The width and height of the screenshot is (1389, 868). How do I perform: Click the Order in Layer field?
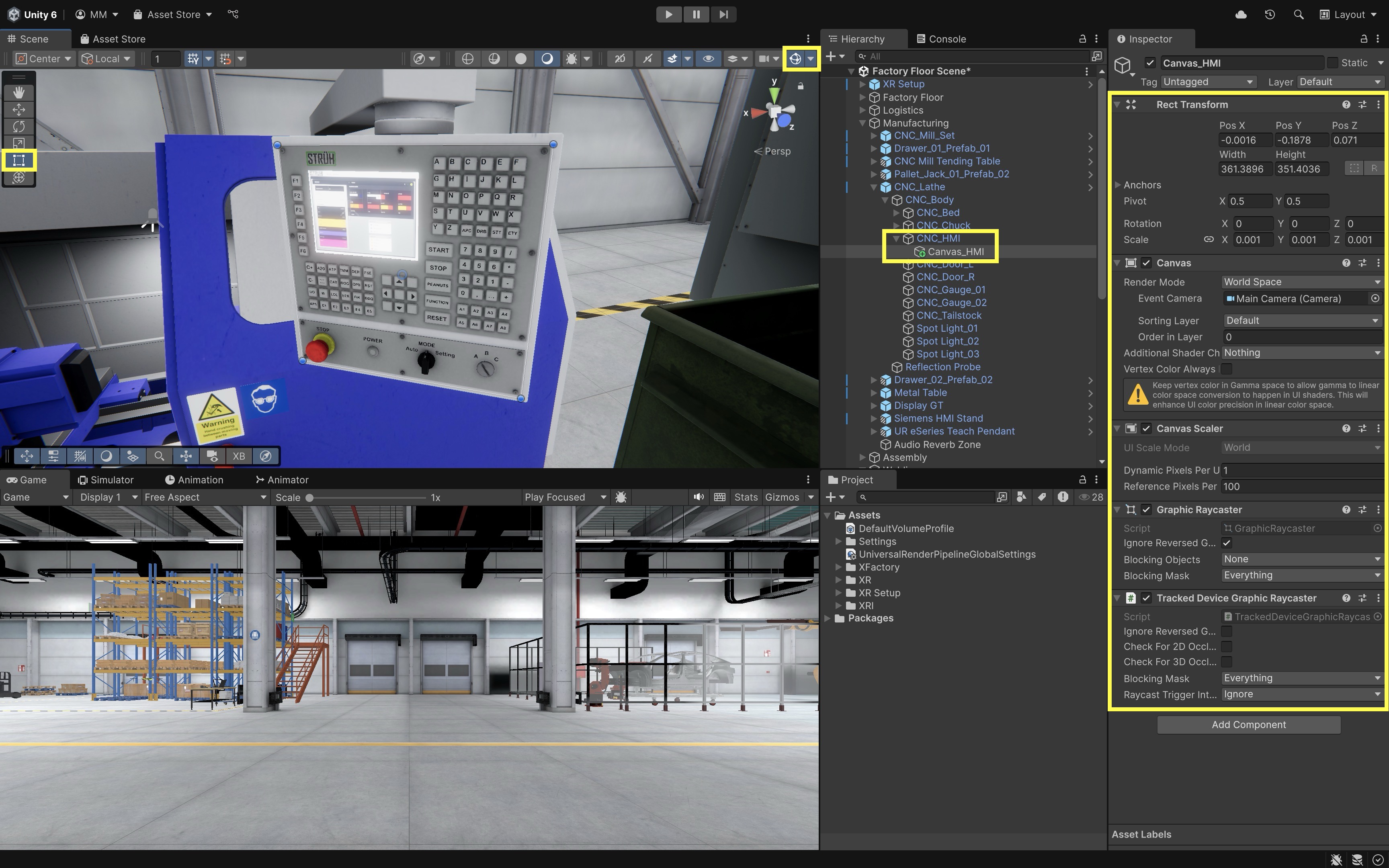(x=1301, y=337)
